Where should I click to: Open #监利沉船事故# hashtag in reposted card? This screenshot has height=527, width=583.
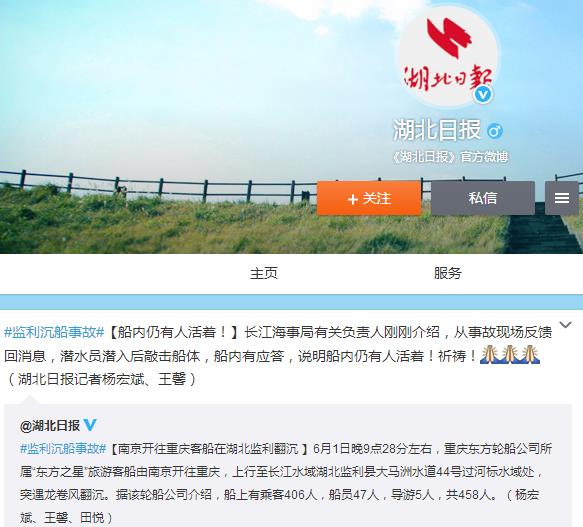[63, 449]
